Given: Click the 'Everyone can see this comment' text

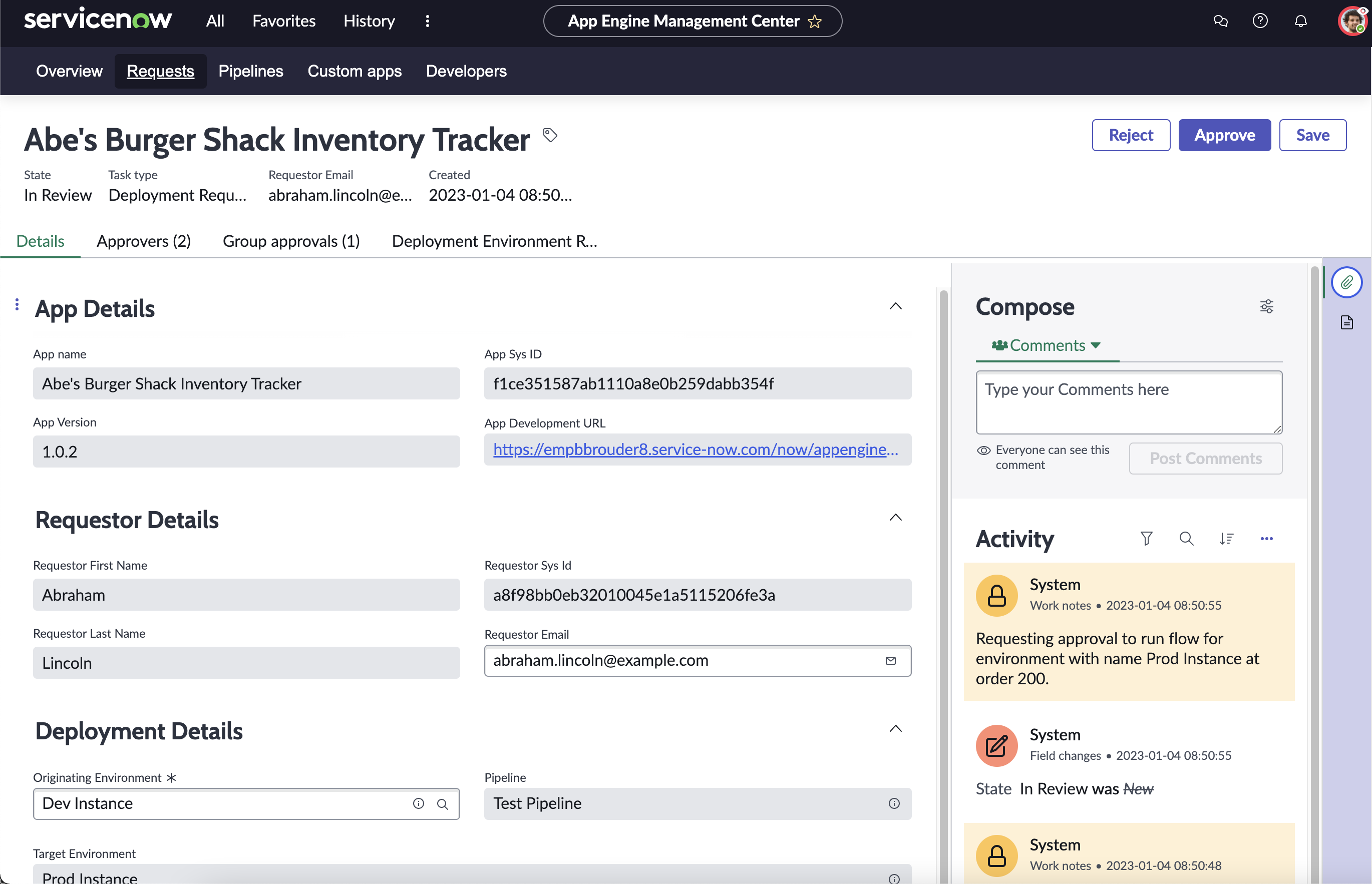Looking at the screenshot, I should coord(1052,458).
